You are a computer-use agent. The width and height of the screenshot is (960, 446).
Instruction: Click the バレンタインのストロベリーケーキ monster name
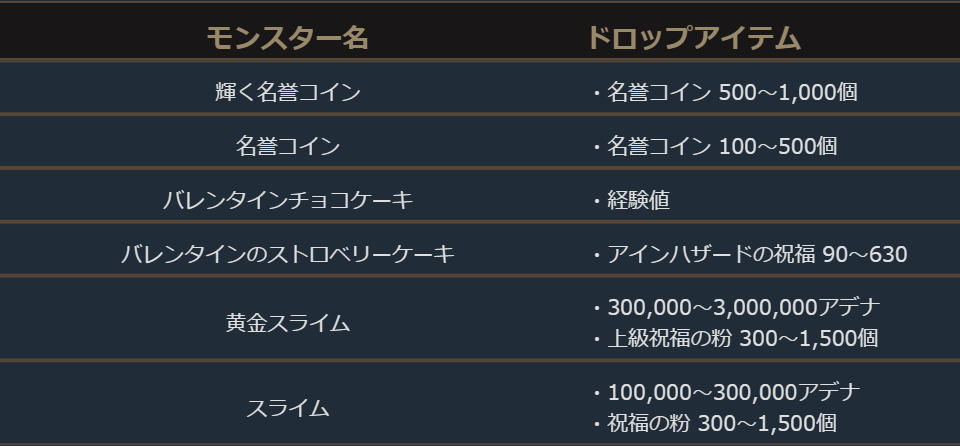287,254
